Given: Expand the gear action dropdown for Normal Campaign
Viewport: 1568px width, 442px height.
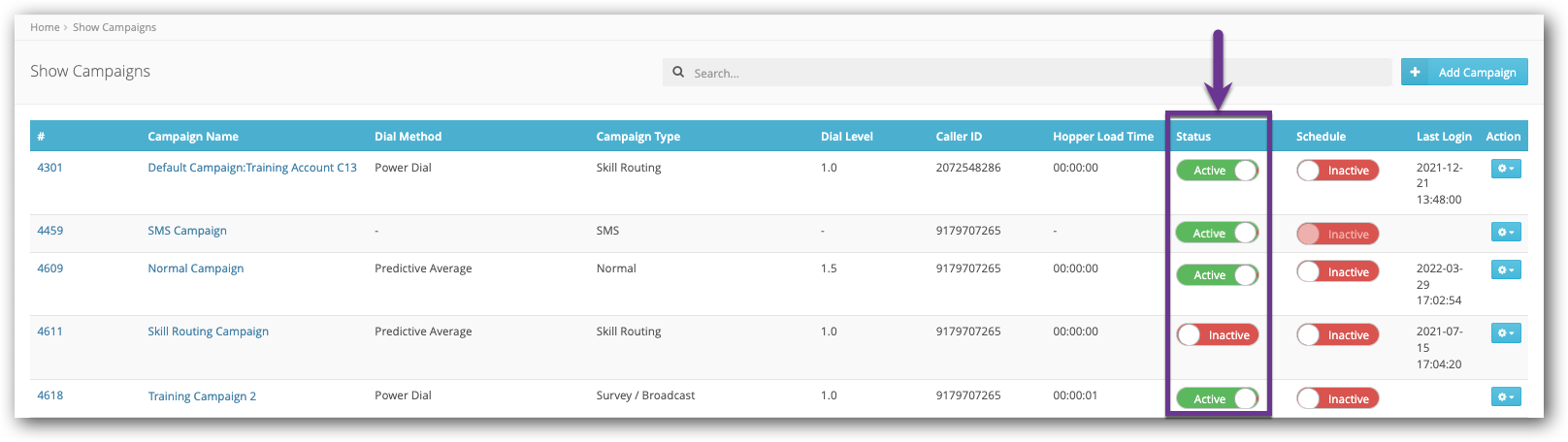Looking at the screenshot, I should (1505, 269).
